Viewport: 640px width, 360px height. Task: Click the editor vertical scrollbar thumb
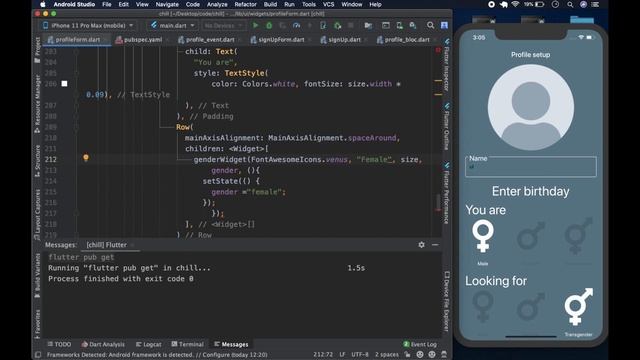[439, 201]
